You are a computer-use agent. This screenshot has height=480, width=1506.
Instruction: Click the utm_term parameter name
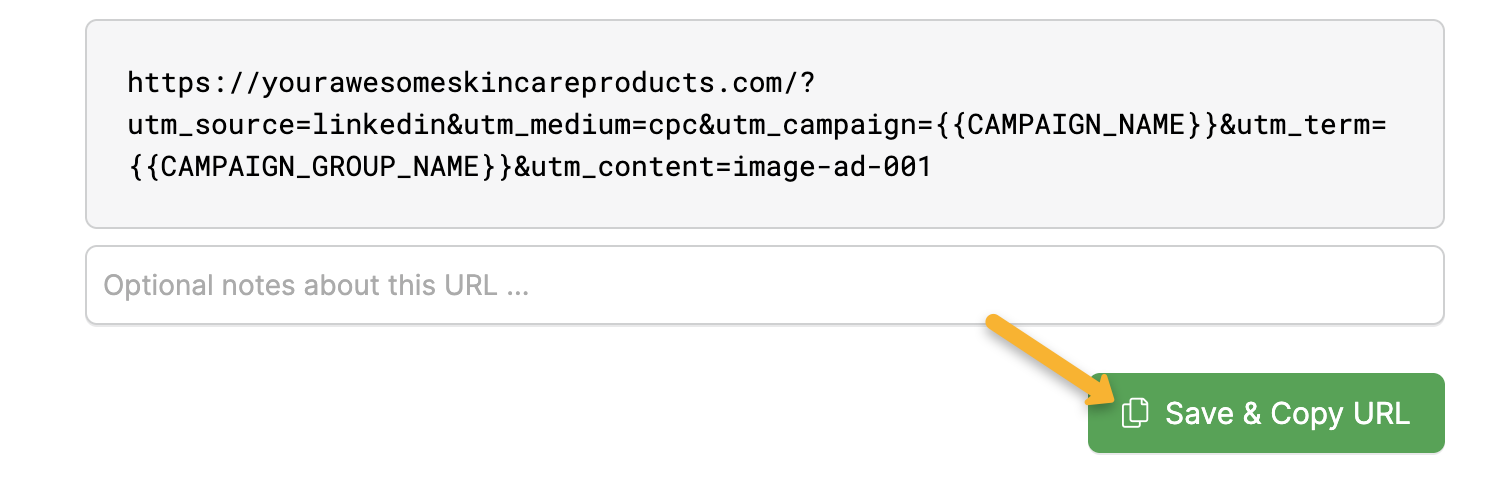point(1302,124)
